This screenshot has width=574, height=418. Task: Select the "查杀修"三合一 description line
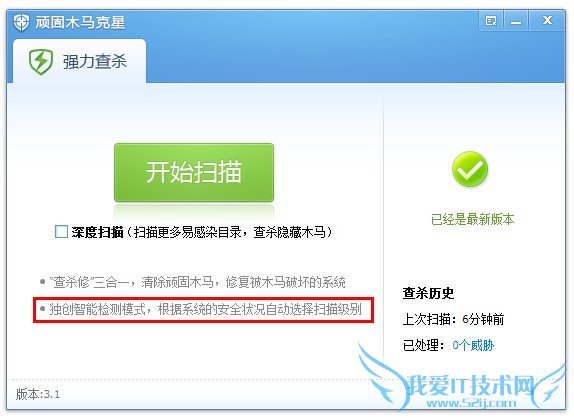coord(193,282)
